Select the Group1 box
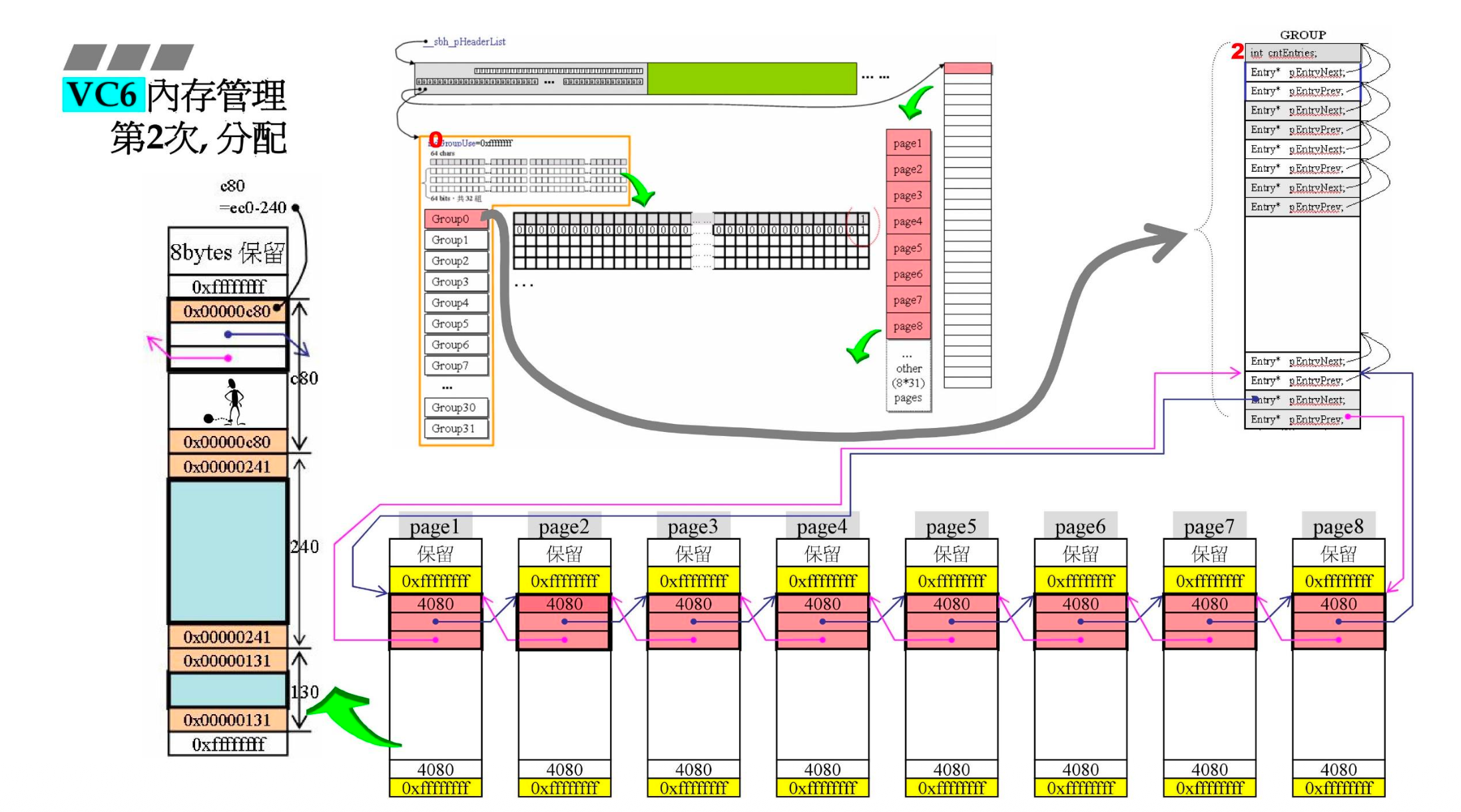 pyautogui.click(x=456, y=240)
